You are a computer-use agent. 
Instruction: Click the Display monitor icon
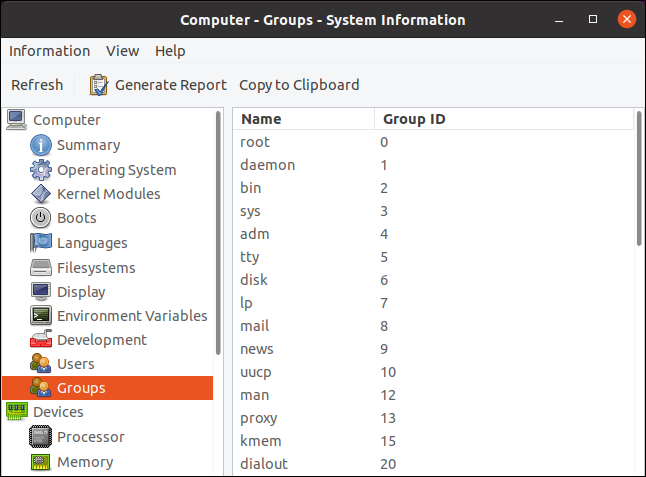(40, 292)
